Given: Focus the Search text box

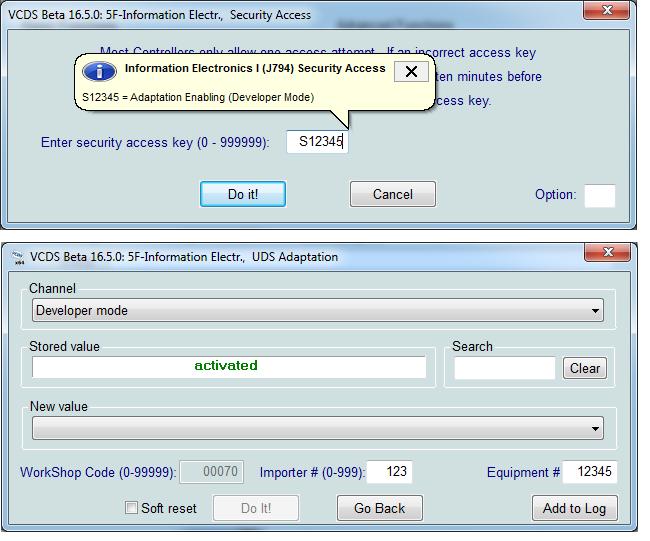Looking at the screenshot, I should 504,368.
